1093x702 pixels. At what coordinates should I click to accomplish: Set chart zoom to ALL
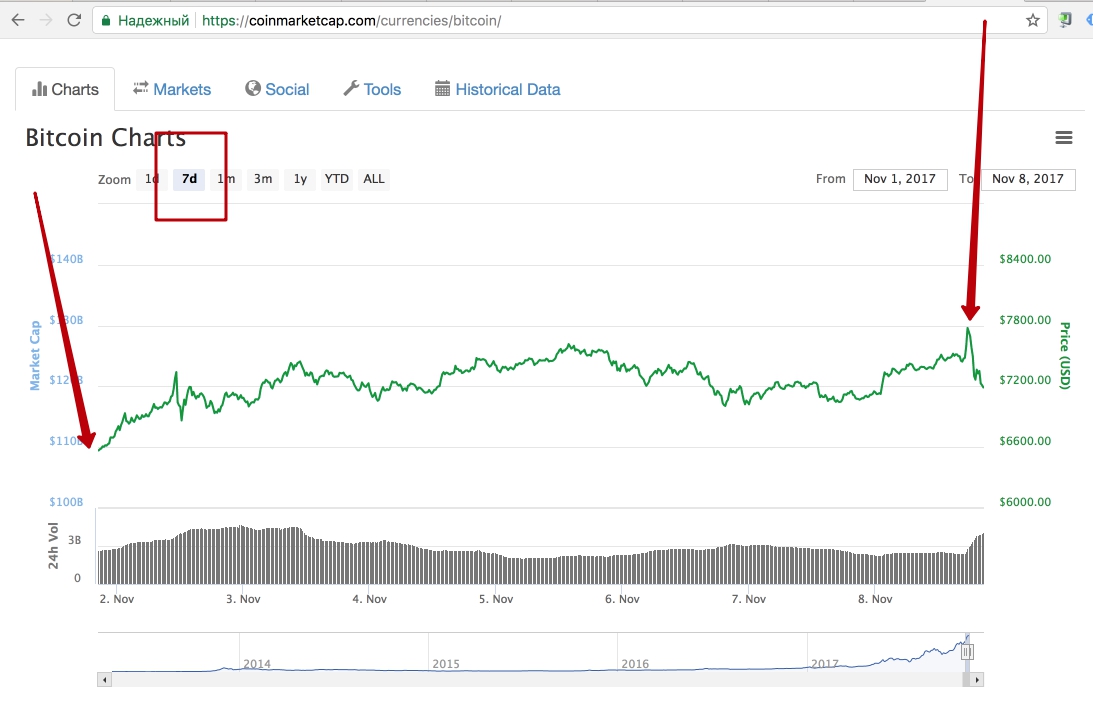374,179
